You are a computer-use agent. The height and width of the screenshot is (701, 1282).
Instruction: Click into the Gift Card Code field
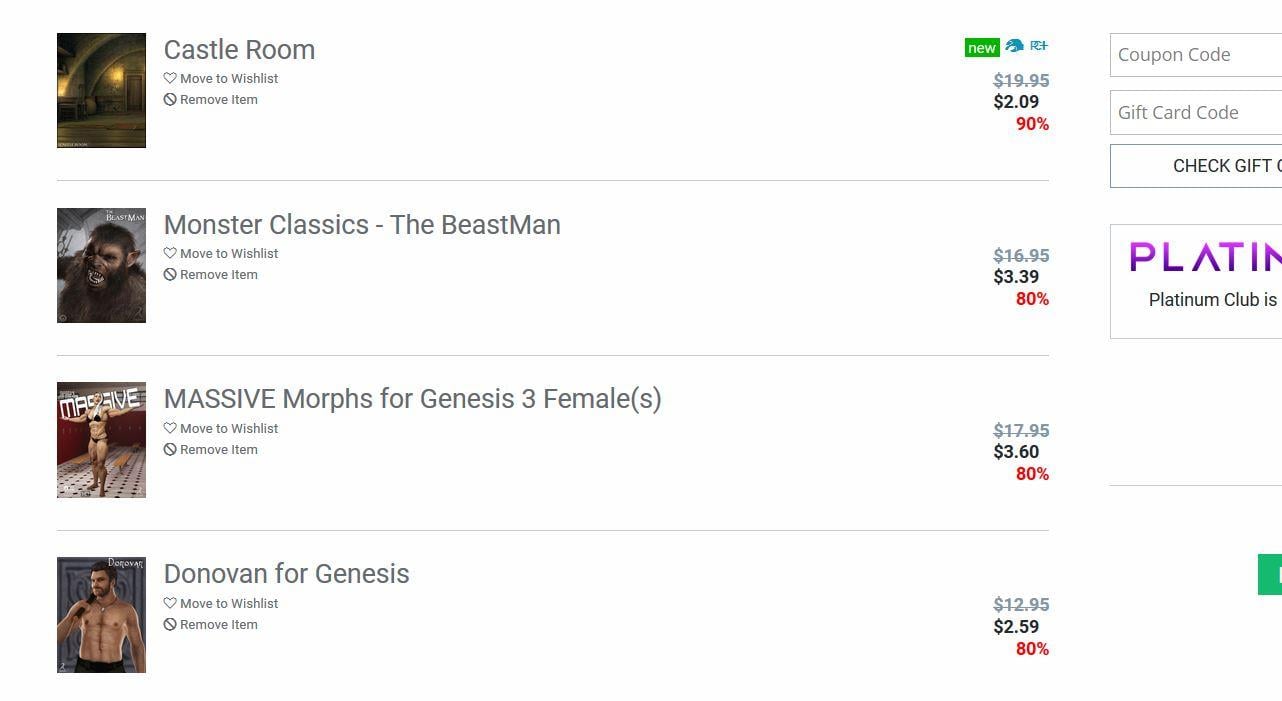coord(1196,112)
